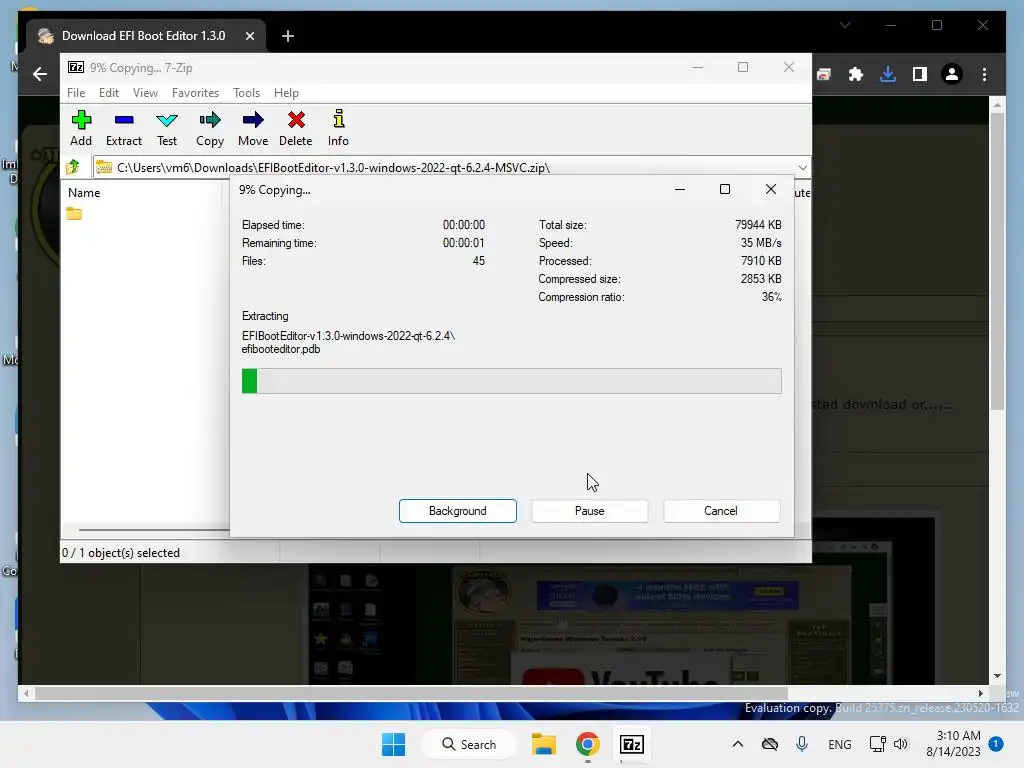The height and width of the screenshot is (768, 1024).
Task: Click the Name column header
Action: pyautogui.click(x=84, y=193)
